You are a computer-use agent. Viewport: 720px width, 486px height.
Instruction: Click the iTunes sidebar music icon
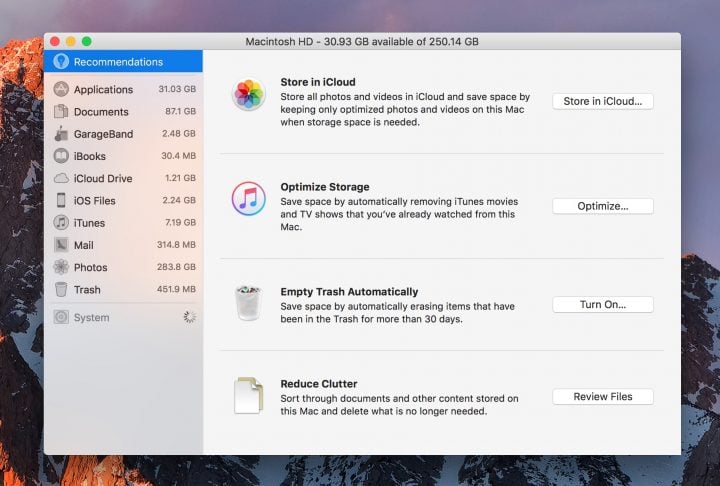pos(61,222)
